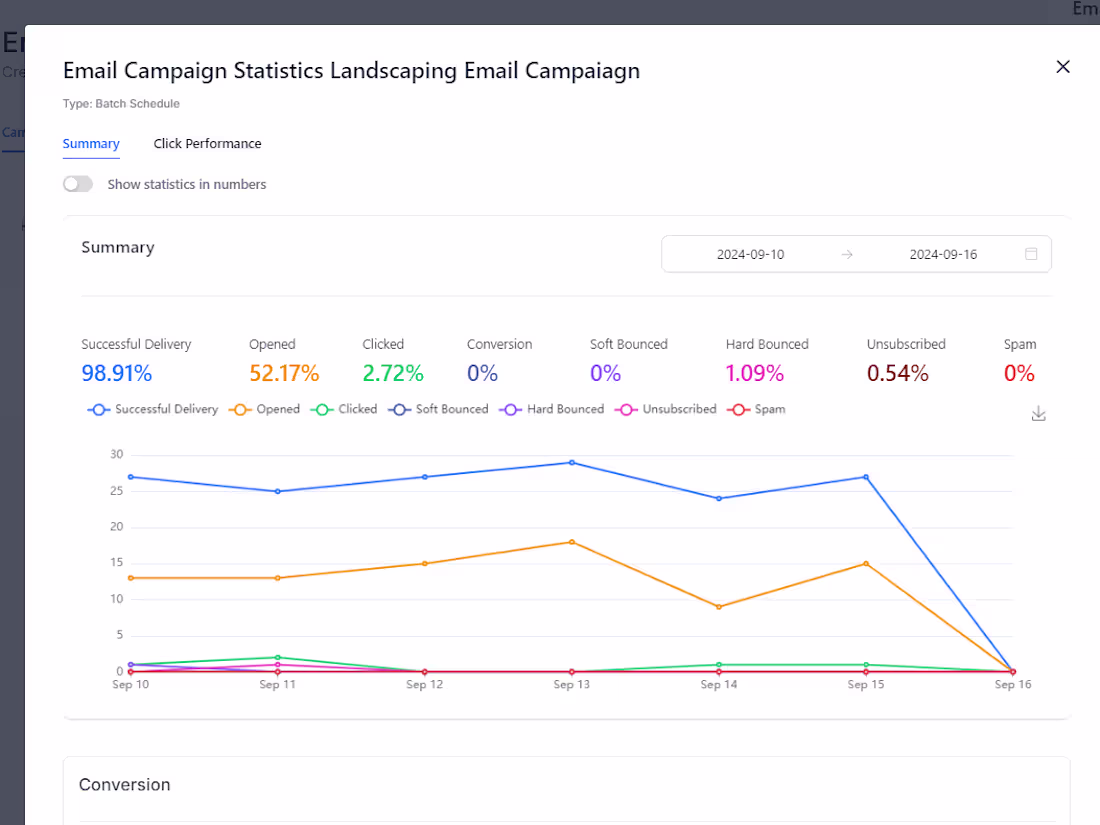This screenshot has width=1100, height=825.
Task: Click Sep 13 Successful Delivery data point
Action: 572,463
